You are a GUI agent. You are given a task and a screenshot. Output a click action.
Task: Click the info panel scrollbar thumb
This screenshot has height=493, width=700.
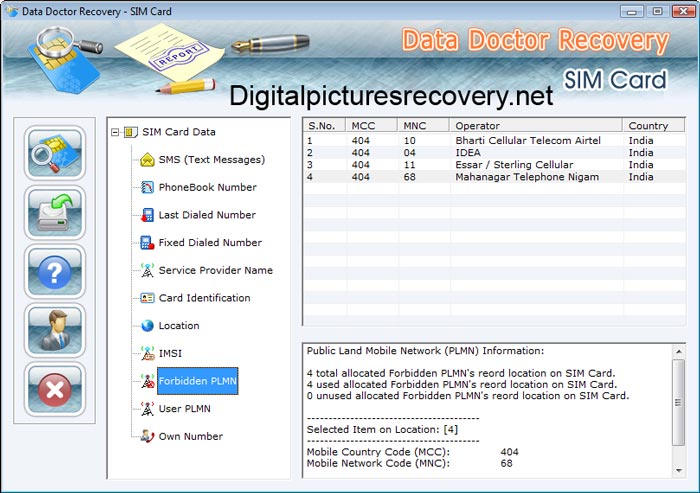point(679,402)
